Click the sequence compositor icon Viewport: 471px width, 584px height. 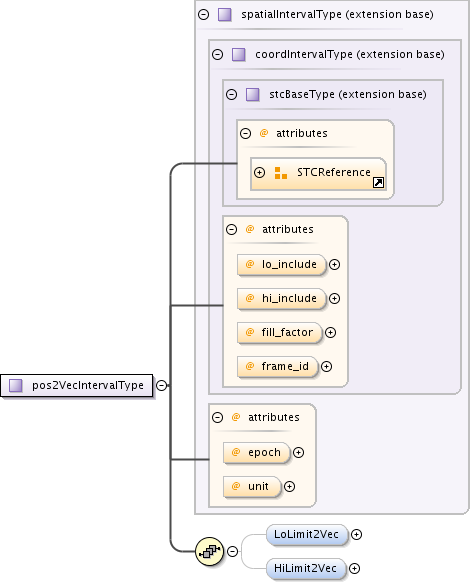point(209,551)
